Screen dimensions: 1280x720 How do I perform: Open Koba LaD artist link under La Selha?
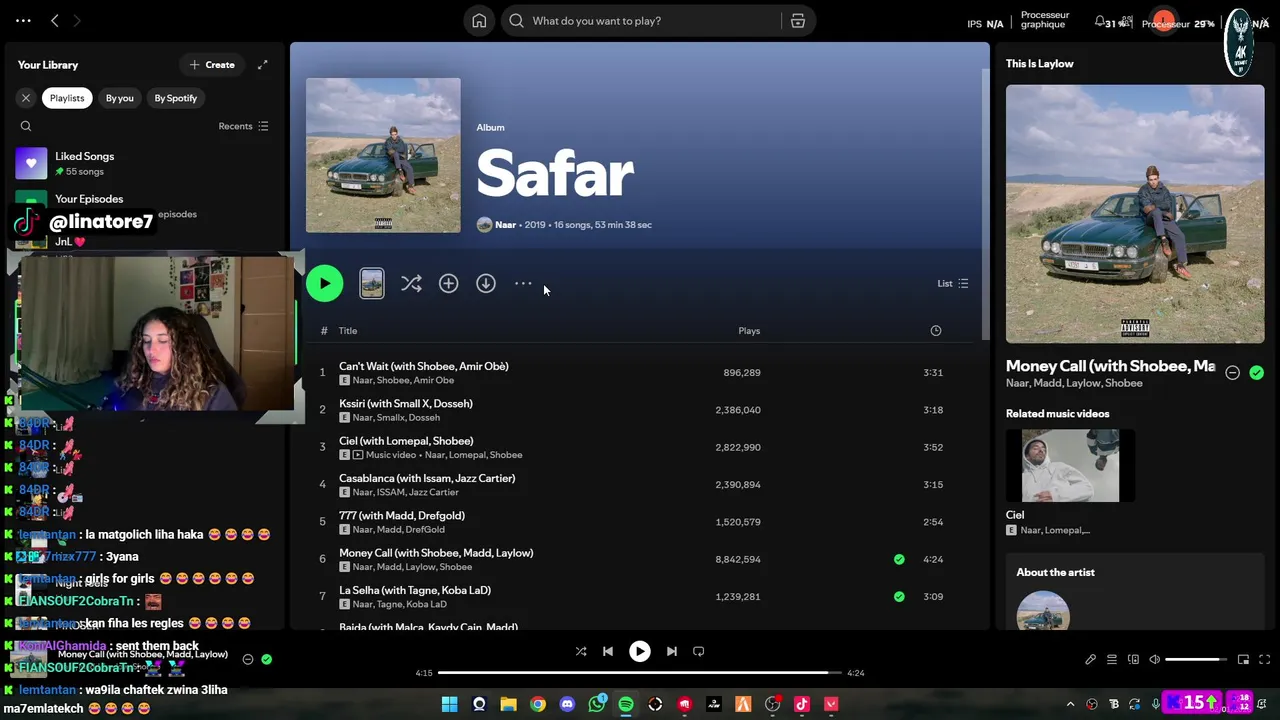click(426, 604)
